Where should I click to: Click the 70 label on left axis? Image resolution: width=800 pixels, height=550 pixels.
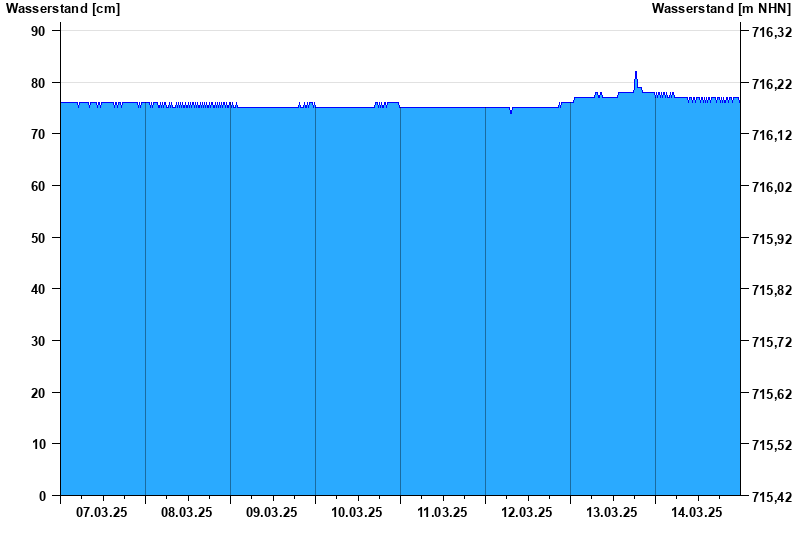click(x=38, y=134)
